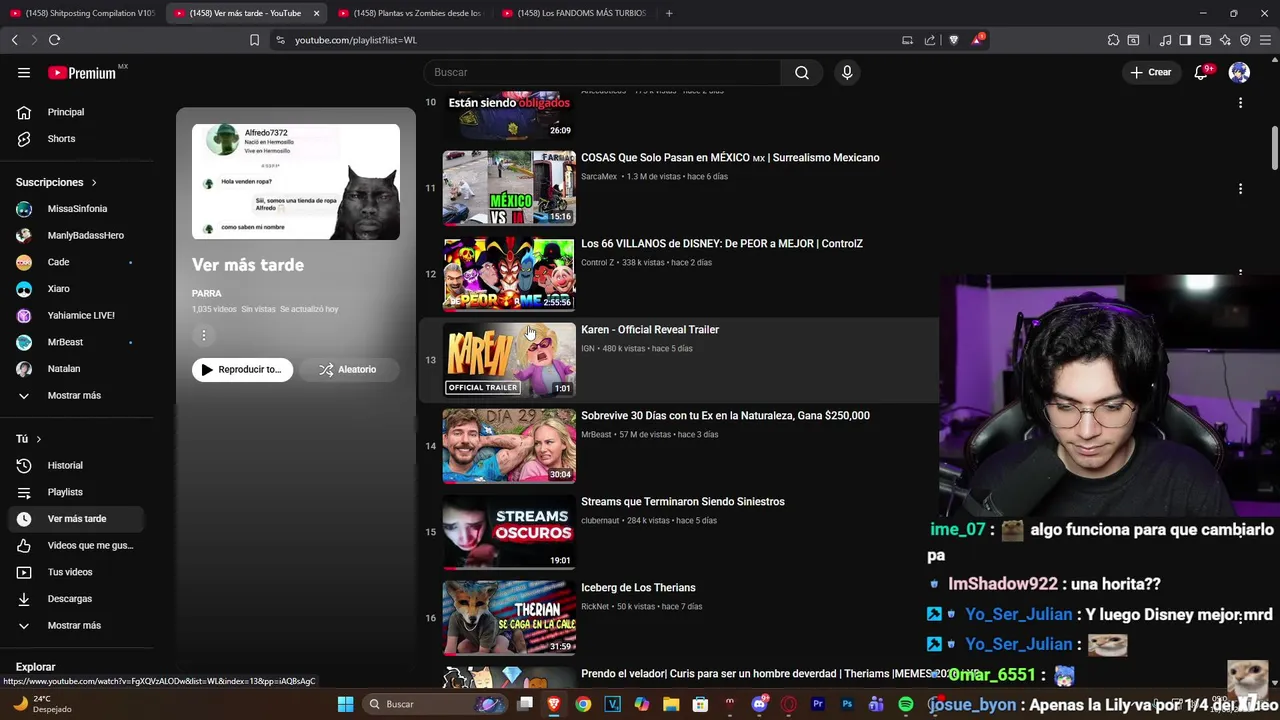Open the RickNet channel link
Image resolution: width=1280 pixels, height=720 pixels.
(595, 607)
